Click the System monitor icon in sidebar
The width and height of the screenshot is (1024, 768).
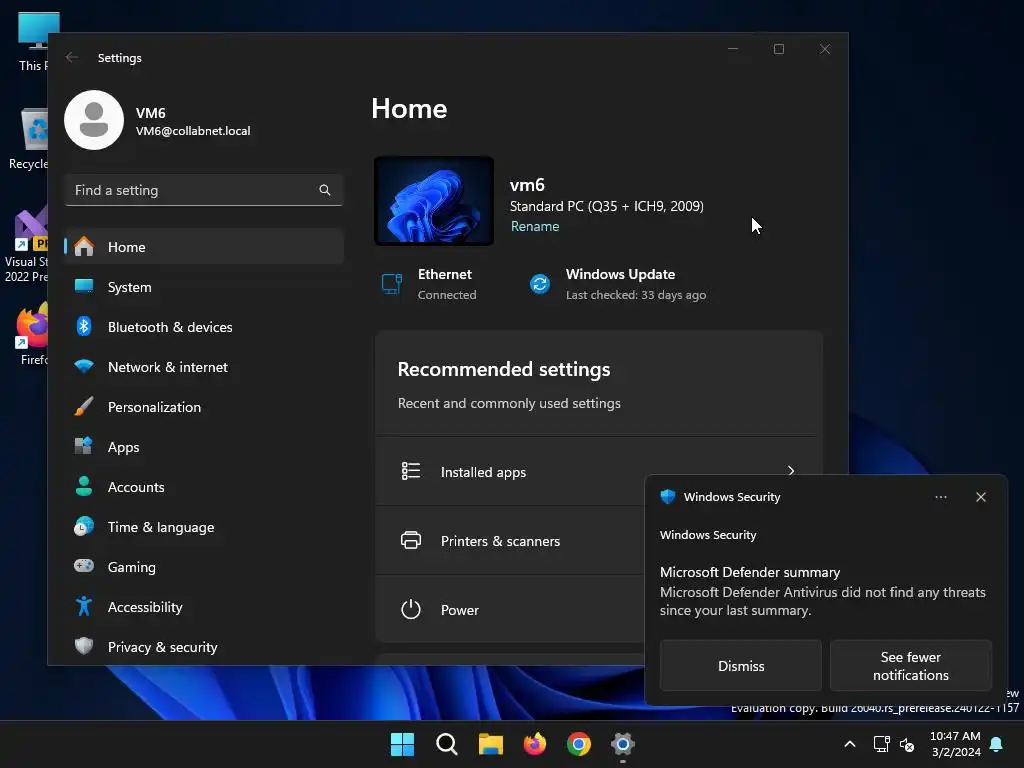point(84,286)
